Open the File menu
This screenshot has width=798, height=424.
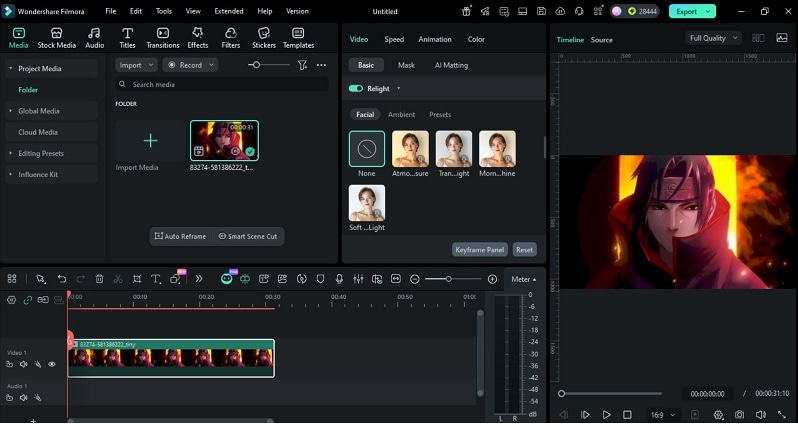(x=110, y=11)
